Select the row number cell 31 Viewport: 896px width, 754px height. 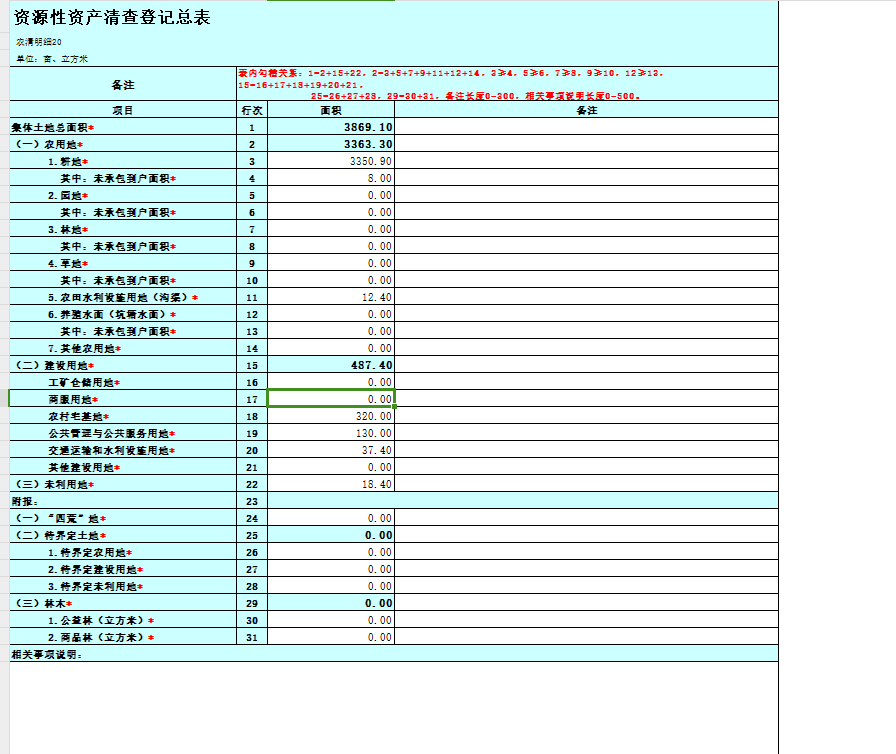click(252, 637)
